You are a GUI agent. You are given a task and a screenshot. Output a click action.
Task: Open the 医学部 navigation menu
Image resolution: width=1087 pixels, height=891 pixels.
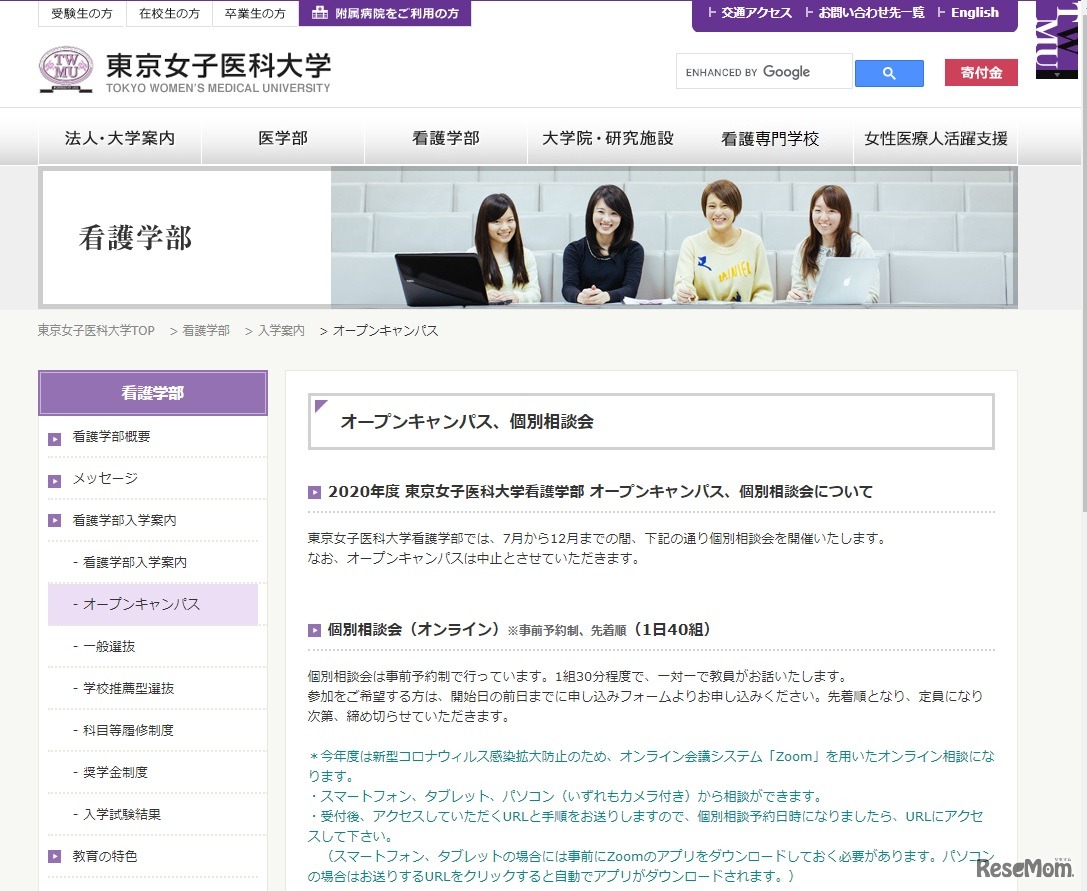coord(283,139)
